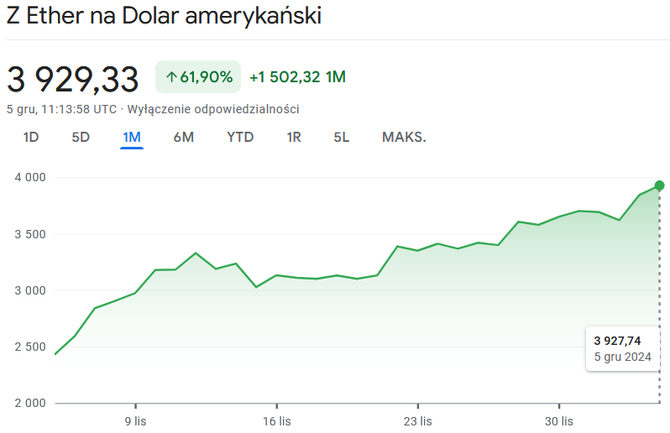Click the 3 929,33 current price value
Image resolution: width=670 pixels, height=433 pixels.
(74, 78)
